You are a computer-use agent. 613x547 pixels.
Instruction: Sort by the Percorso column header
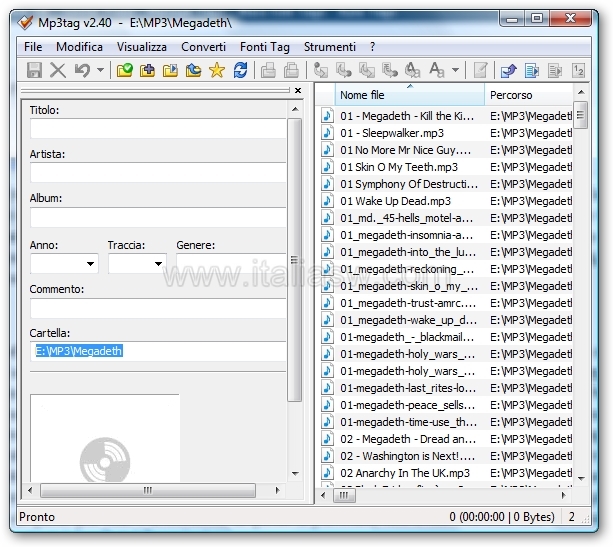pos(529,95)
